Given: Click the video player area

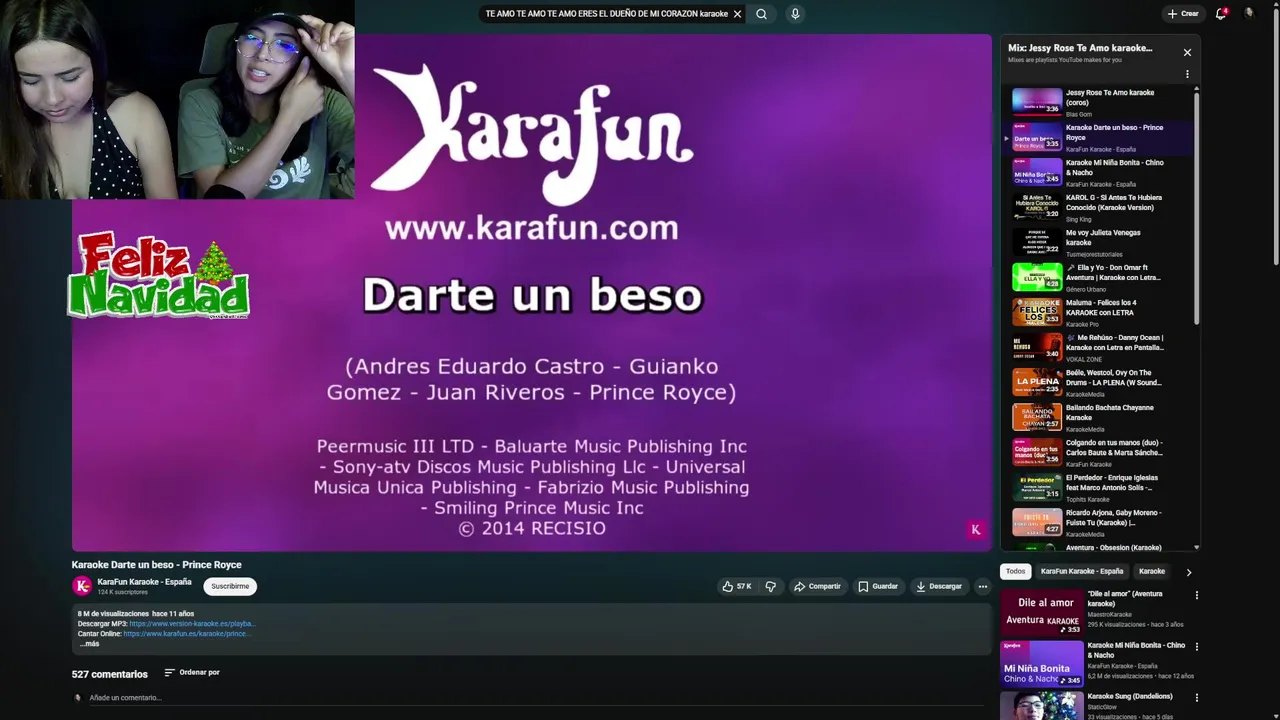Looking at the screenshot, I should 531,292.
